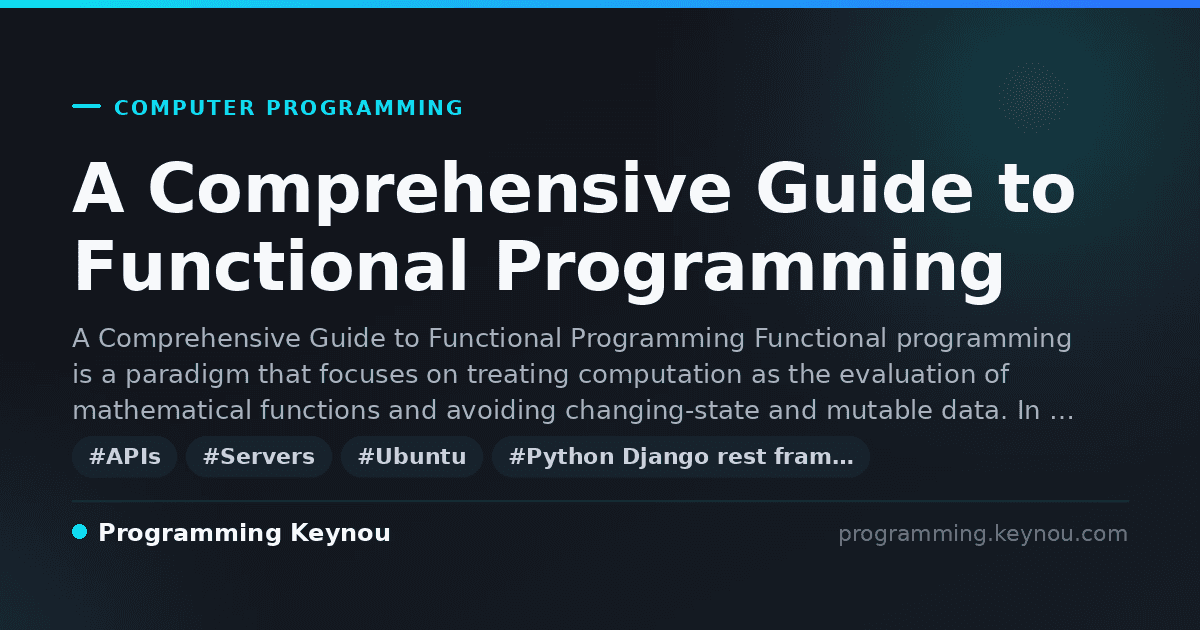The image size is (1200, 630).
Task: Click the cyan dot beside Programming Keynou
Action: tap(80, 532)
